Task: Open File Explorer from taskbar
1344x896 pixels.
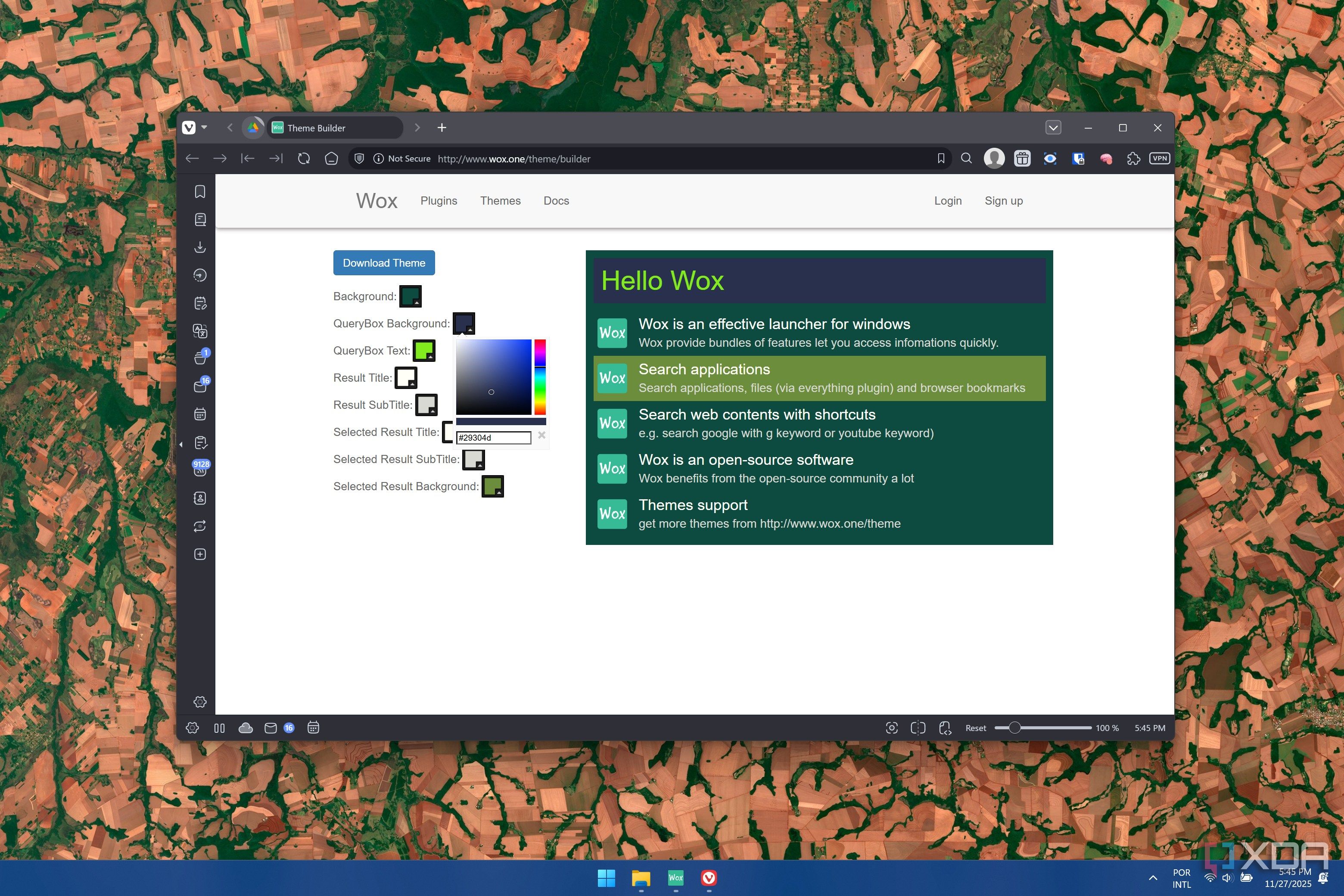Action: 641,878
